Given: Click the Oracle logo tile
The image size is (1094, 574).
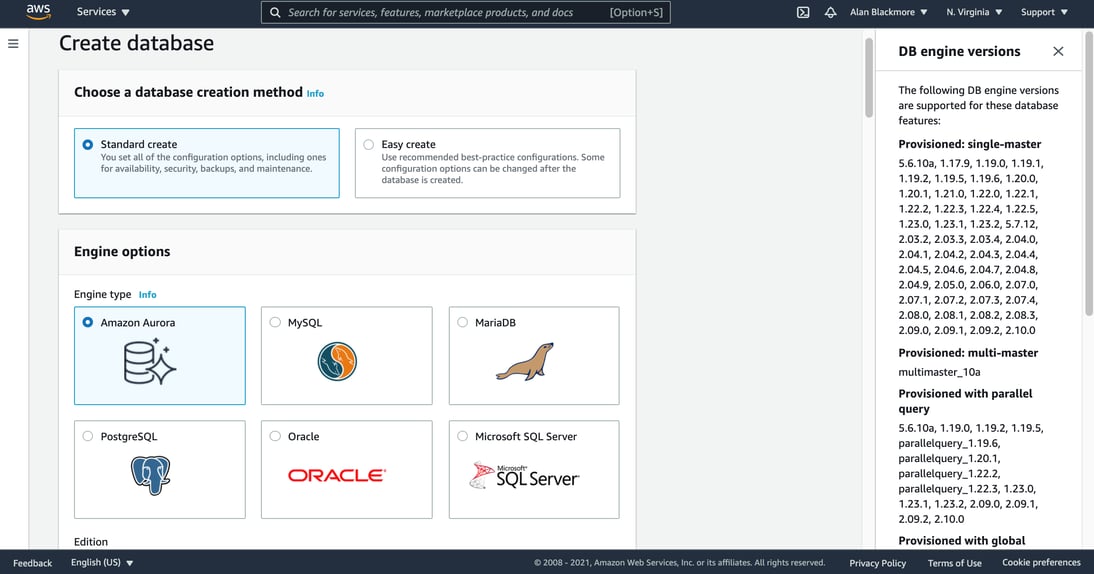Looking at the screenshot, I should click(337, 475).
